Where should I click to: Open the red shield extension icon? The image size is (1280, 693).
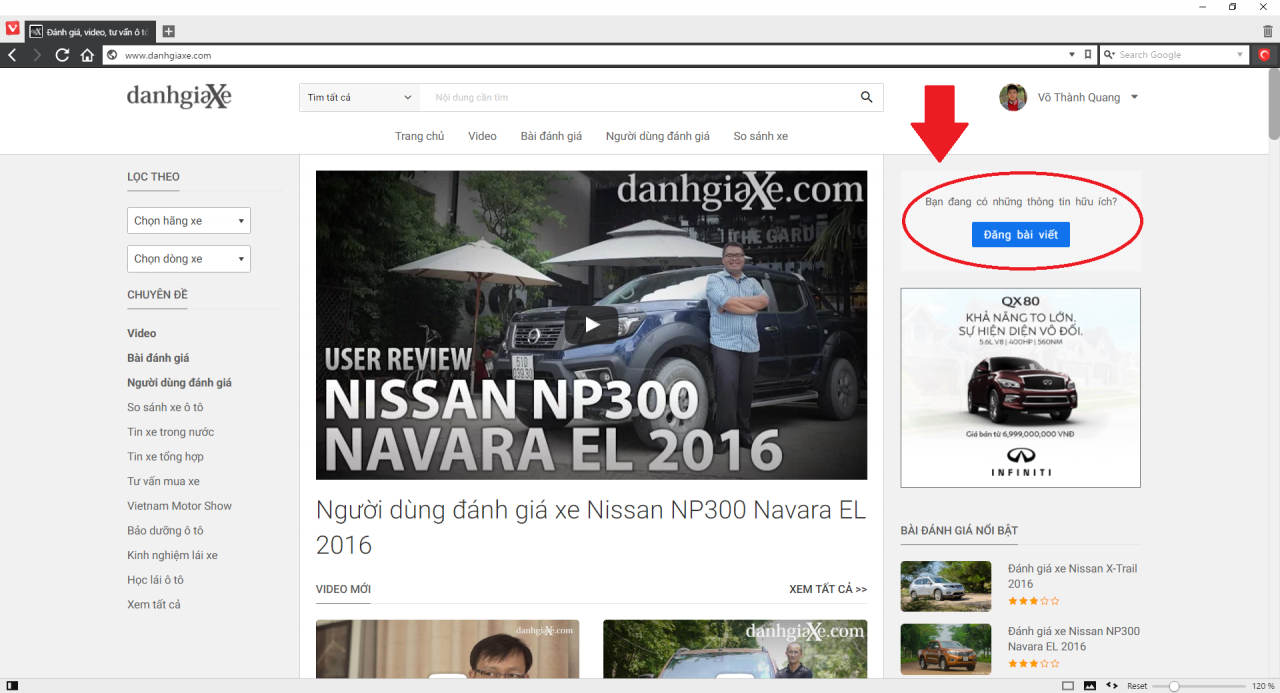tap(1264, 55)
